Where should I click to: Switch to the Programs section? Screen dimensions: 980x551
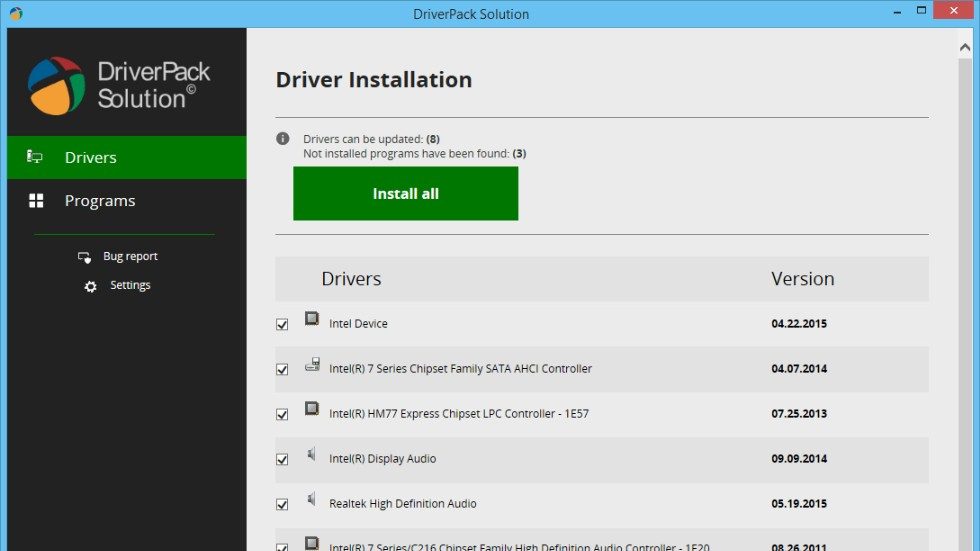point(127,201)
